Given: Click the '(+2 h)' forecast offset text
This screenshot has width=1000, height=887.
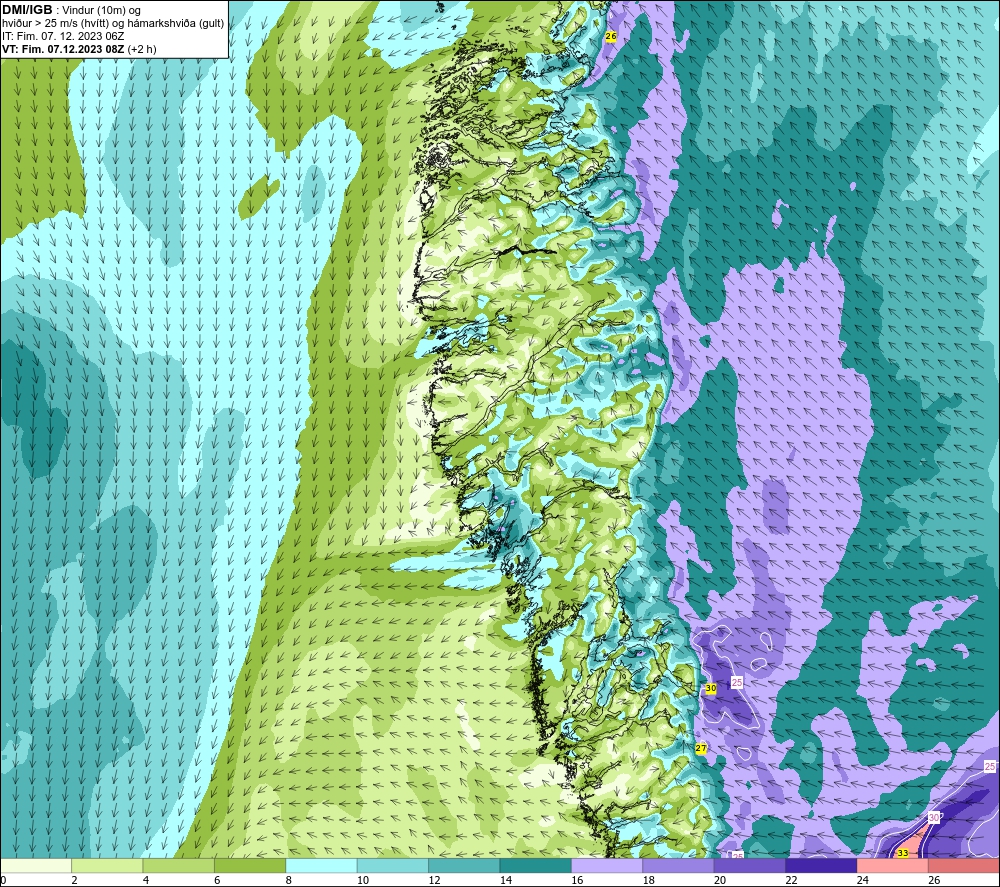Looking at the screenshot, I should pyautogui.click(x=142, y=49).
